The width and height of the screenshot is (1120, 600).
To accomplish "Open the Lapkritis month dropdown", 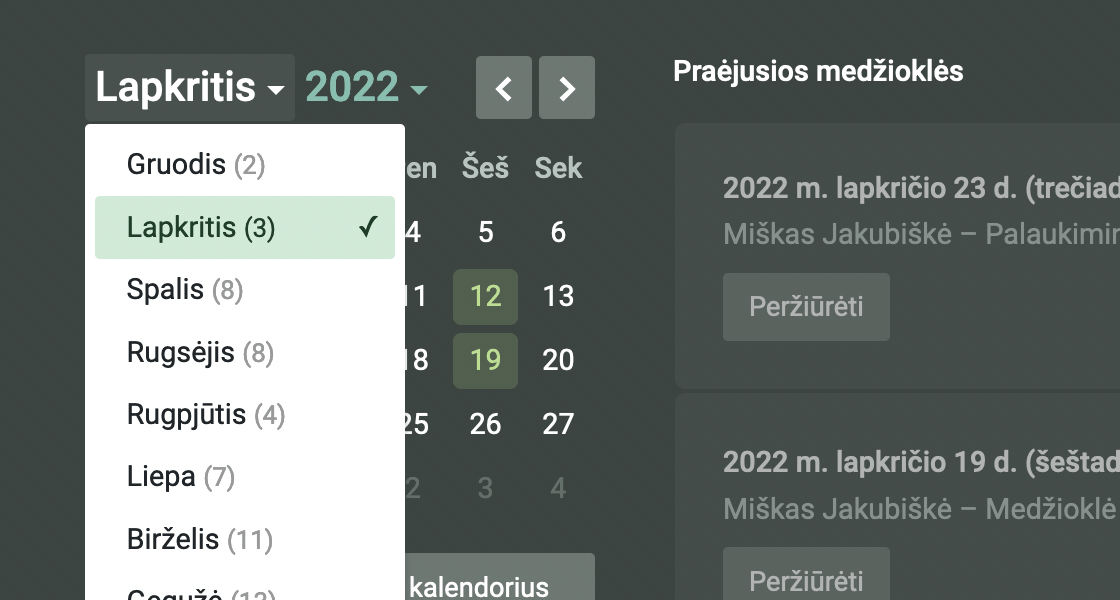I will click(x=190, y=88).
